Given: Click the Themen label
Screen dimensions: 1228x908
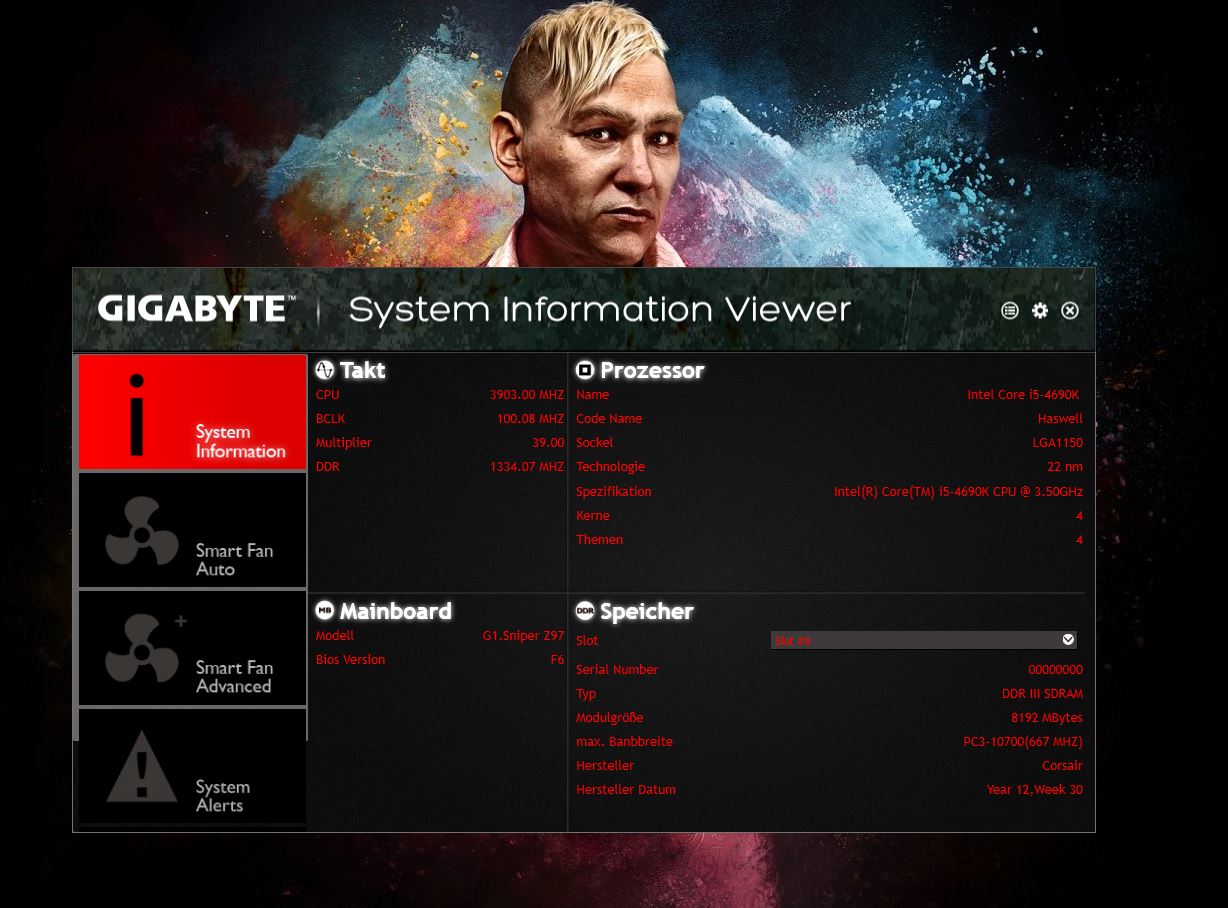Looking at the screenshot, I should [599, 540].
